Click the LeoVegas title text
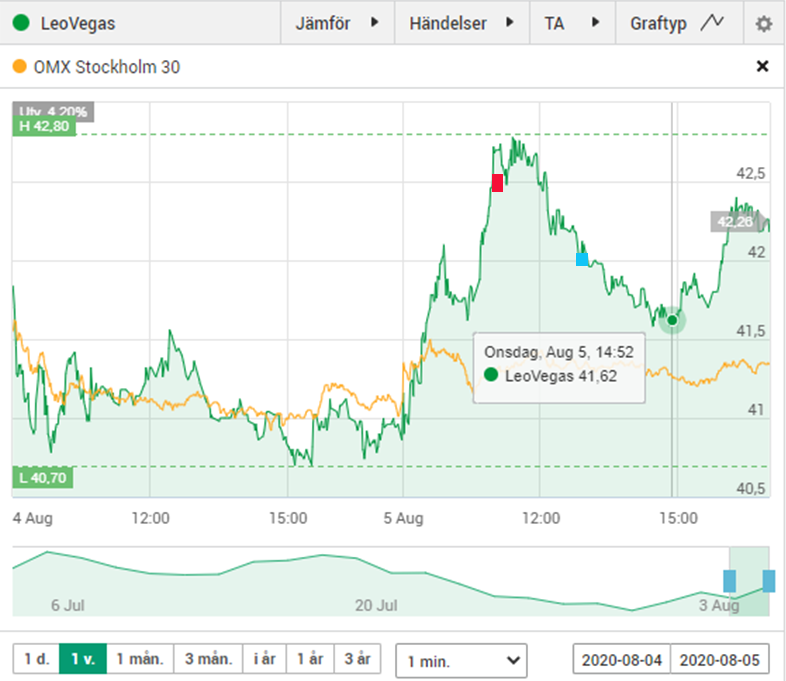786x681 pixels. click(x=78, y=23)
